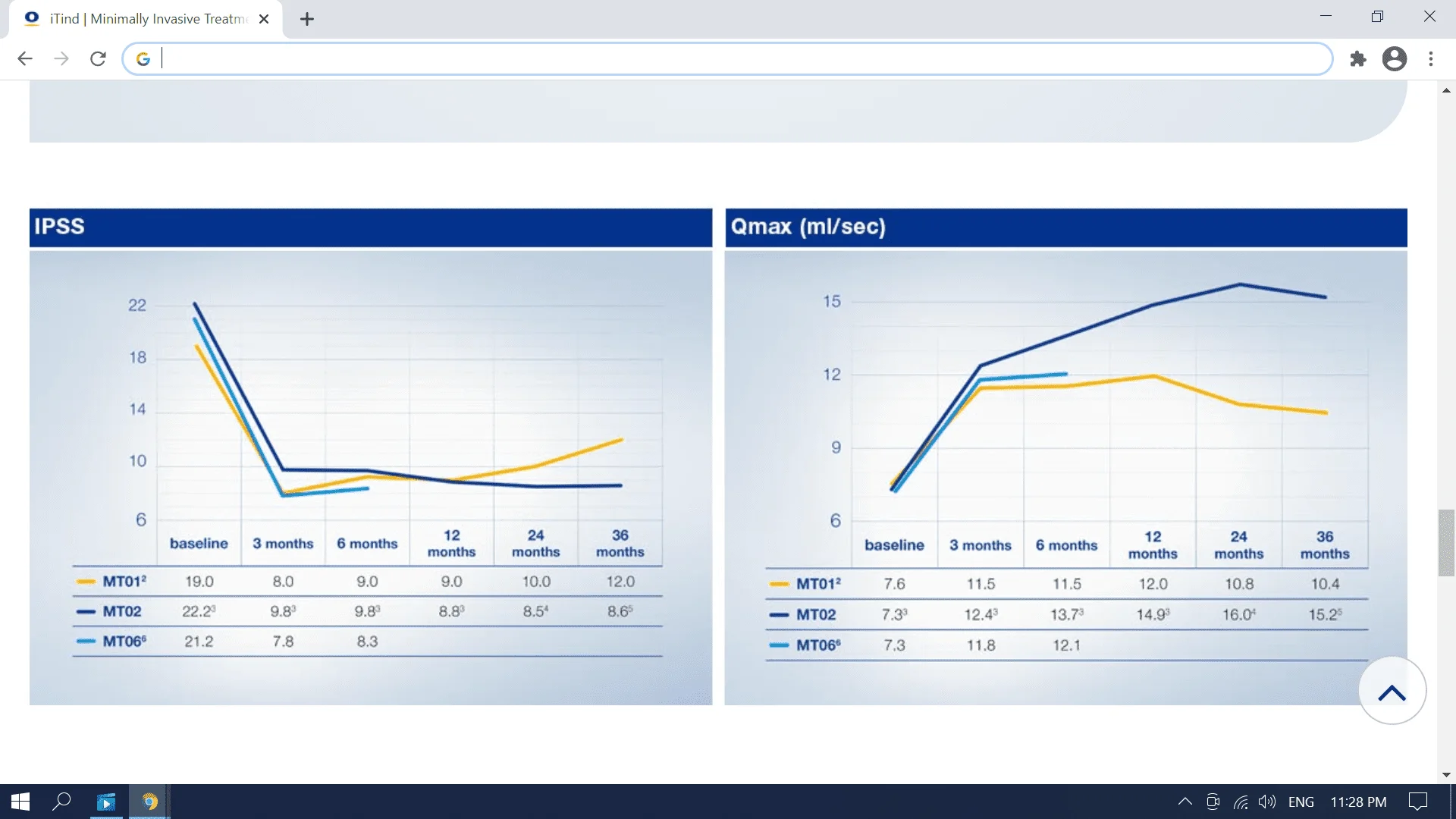Click the IPSS chart heading

[59, 227]
